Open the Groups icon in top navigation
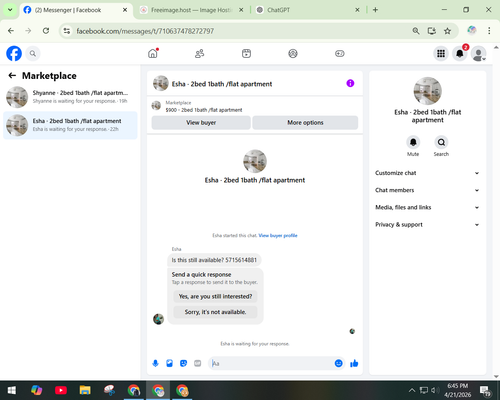Viewport: 500px width, 400px height. point(293,53)
